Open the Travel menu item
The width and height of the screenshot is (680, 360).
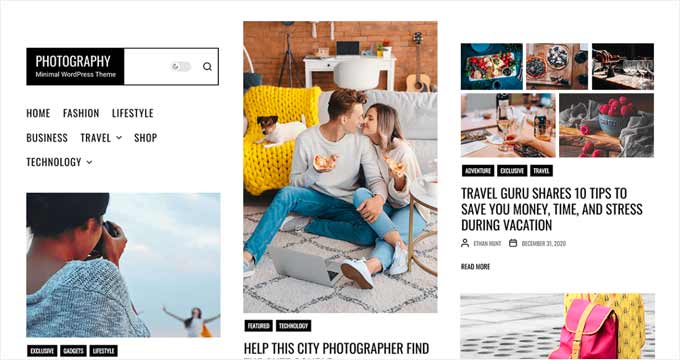click(95, 138)
